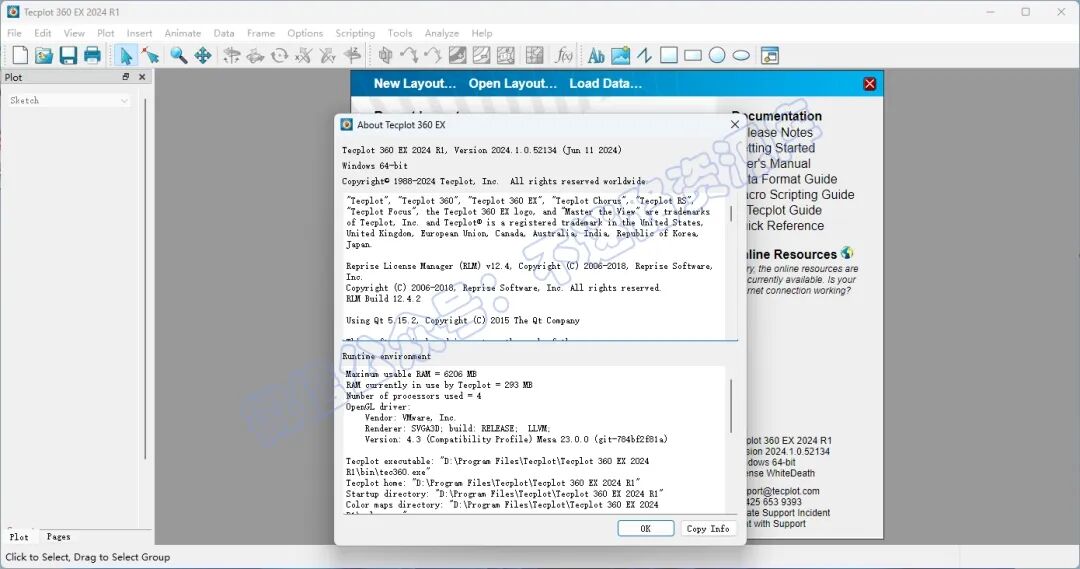1080x569 pixels.
Task: Open the Macro Scripting Guide link
Action: (x=800, y=195)
